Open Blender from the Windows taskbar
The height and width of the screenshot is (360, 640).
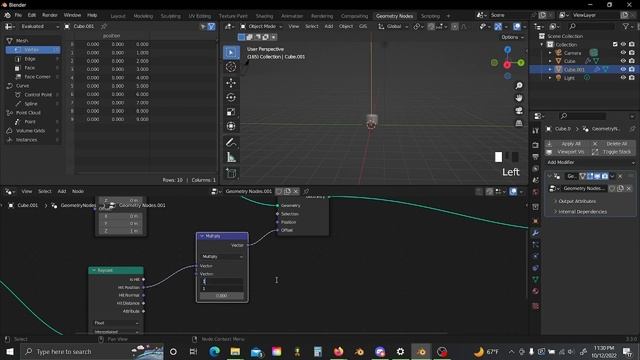(421, 351)
